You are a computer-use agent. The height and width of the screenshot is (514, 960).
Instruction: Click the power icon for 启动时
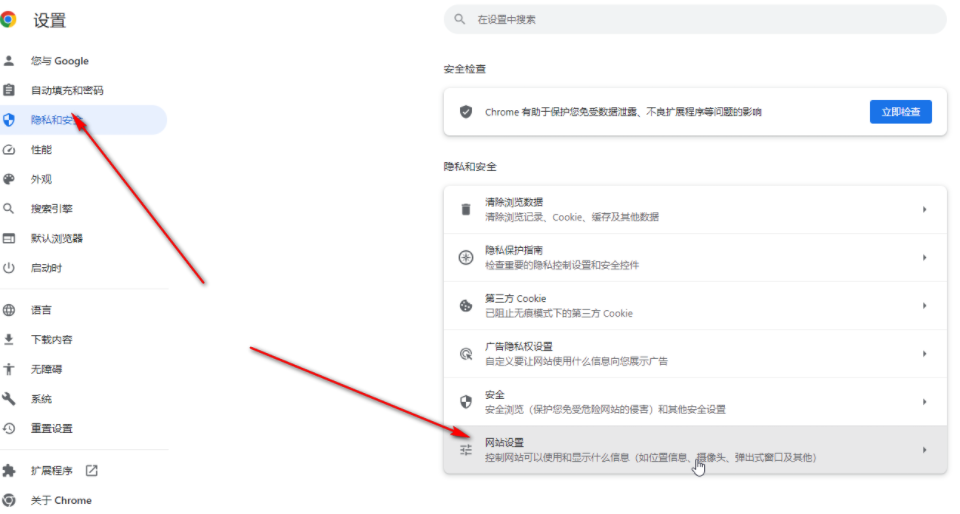click(9, 268)
